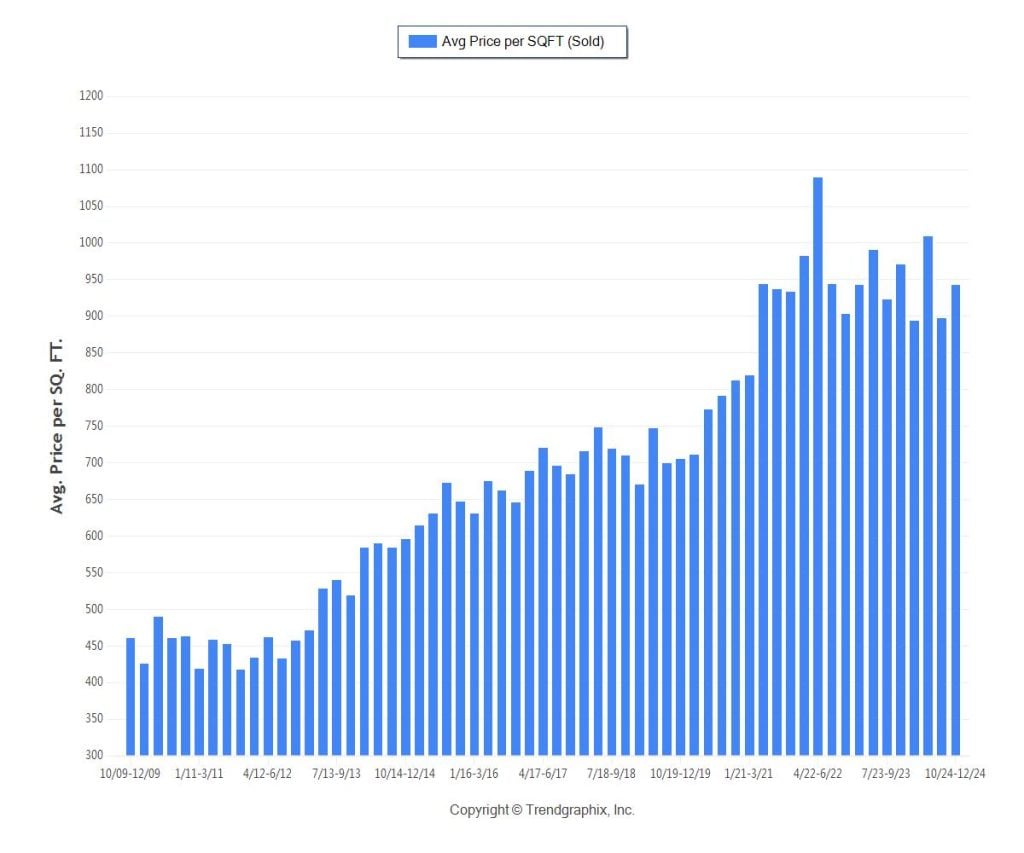Click the Copyright Trendgraphix, Inc. text
Image resolution: width=1024 pixels, height=853 pixels.
(x=542, y=810)
